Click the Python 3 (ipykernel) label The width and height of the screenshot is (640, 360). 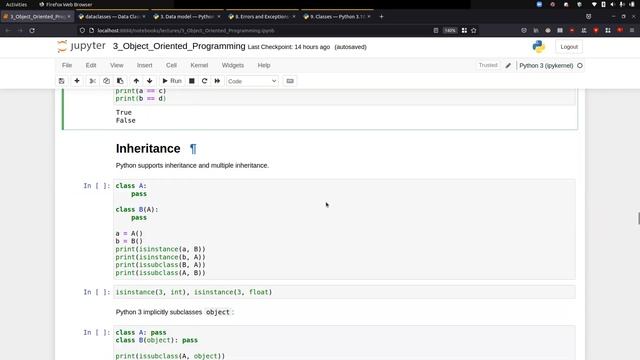(x=546, y=65)
